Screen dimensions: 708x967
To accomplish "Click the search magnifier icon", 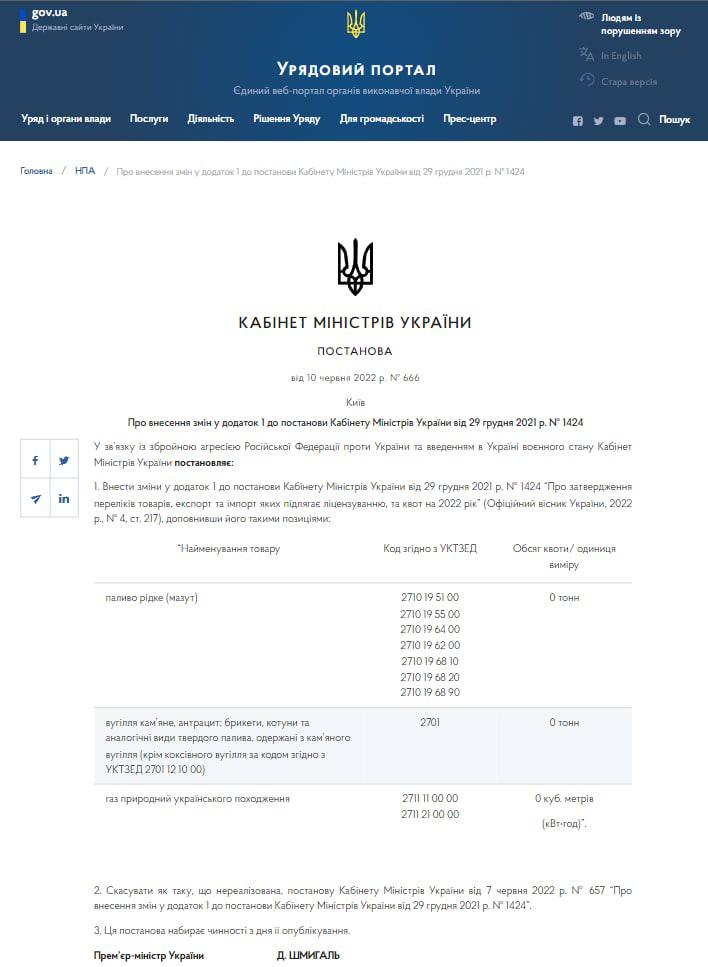I will point(644,119).
